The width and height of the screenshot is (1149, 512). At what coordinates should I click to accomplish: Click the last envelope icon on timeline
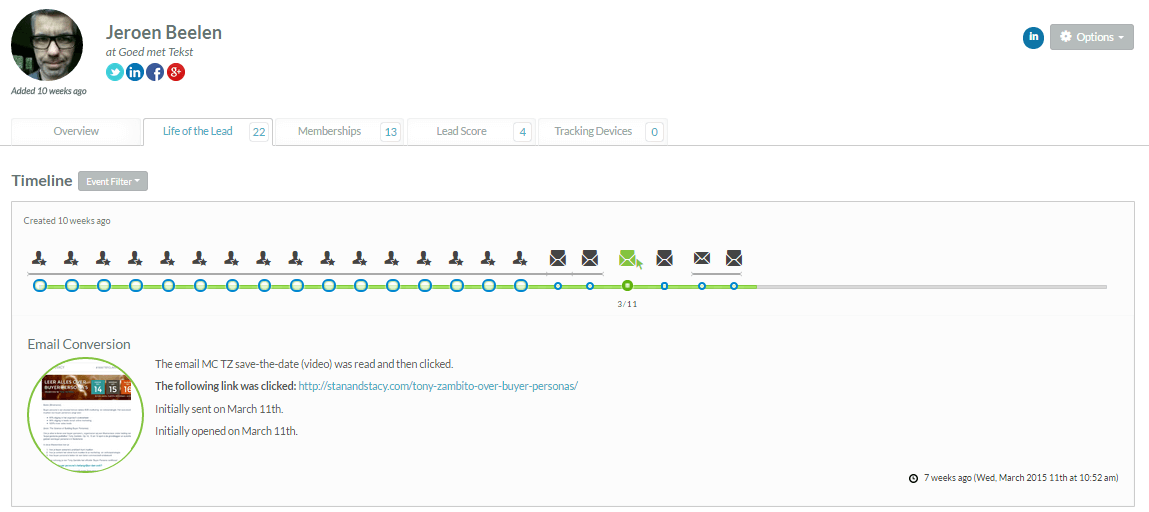[734, 258]
